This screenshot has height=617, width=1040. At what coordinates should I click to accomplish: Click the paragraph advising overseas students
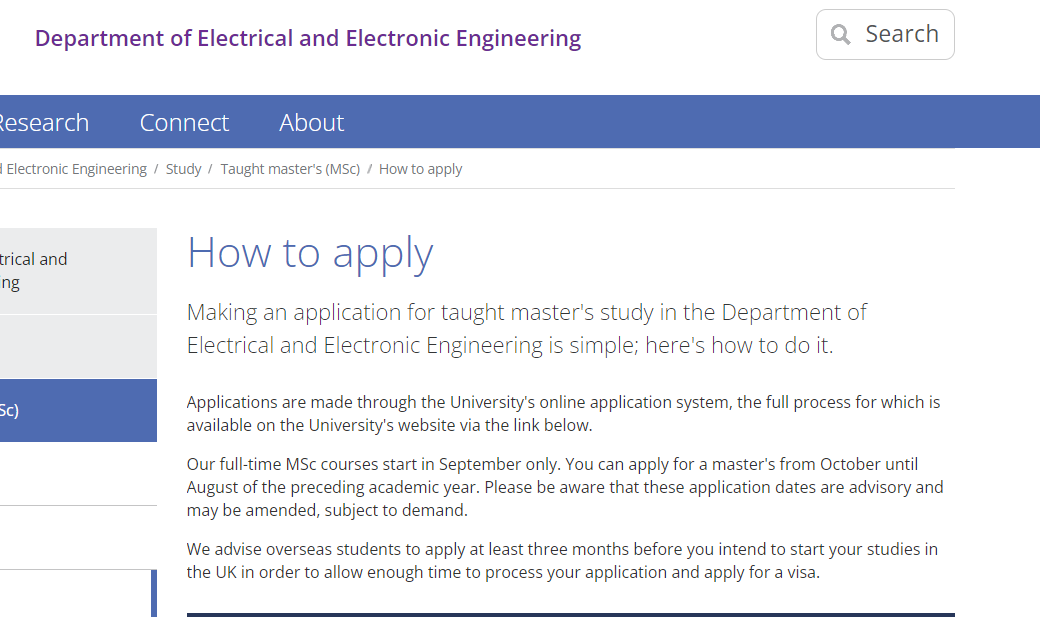(562, 561)
